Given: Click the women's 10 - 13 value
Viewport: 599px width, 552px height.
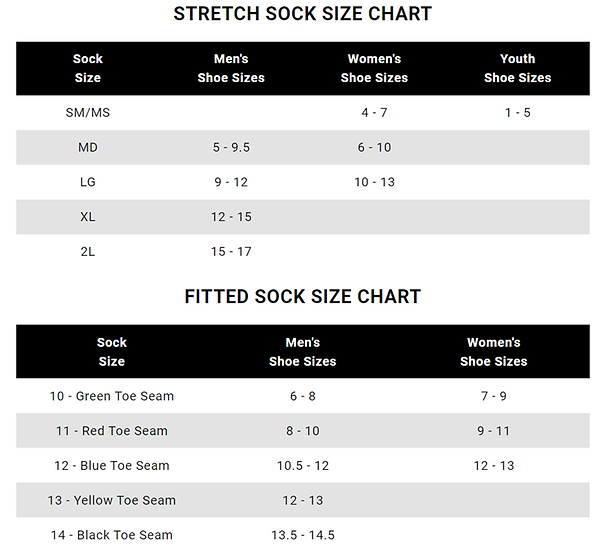Looking at the screenshot, I should coord(374,182).
